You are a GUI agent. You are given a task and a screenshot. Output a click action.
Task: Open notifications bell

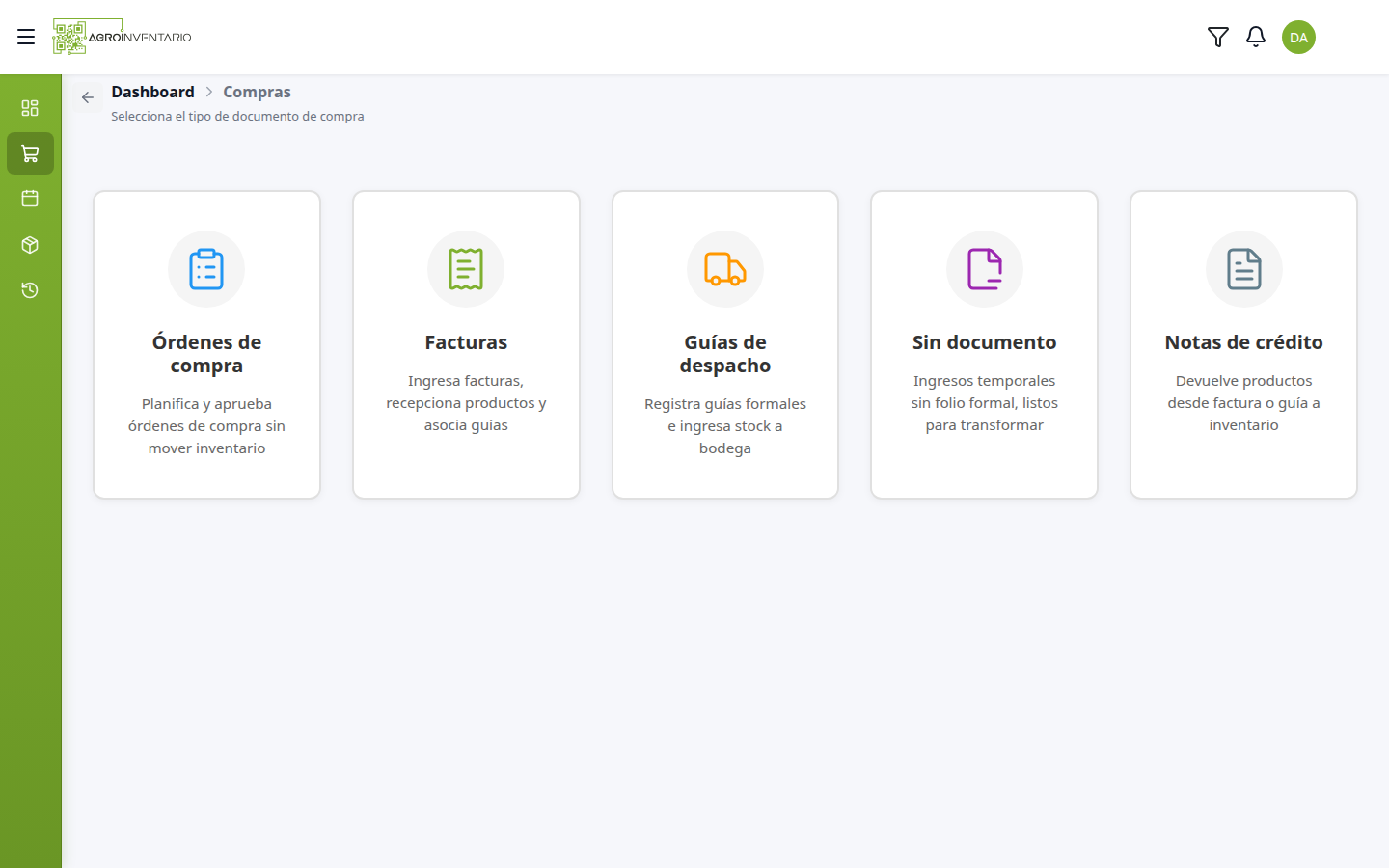click(x=1255, y=37)
